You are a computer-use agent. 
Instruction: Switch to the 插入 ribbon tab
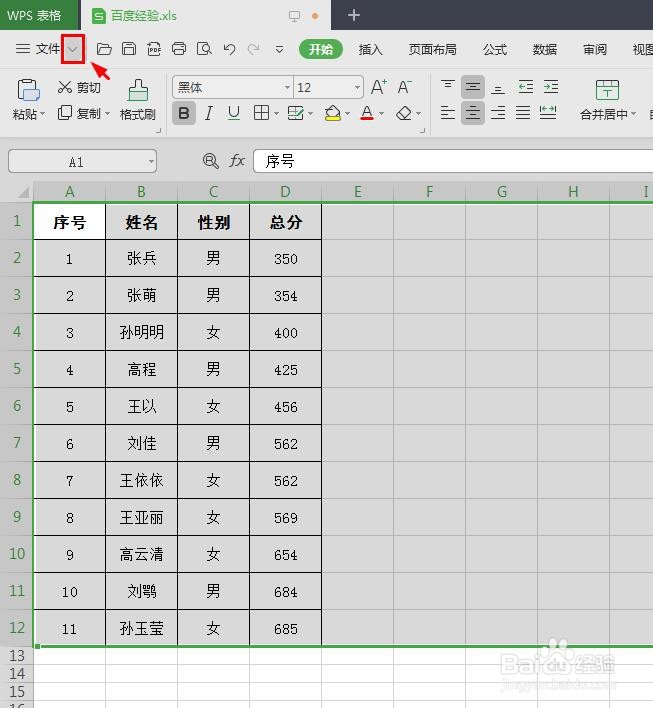[x=370, y=49]
